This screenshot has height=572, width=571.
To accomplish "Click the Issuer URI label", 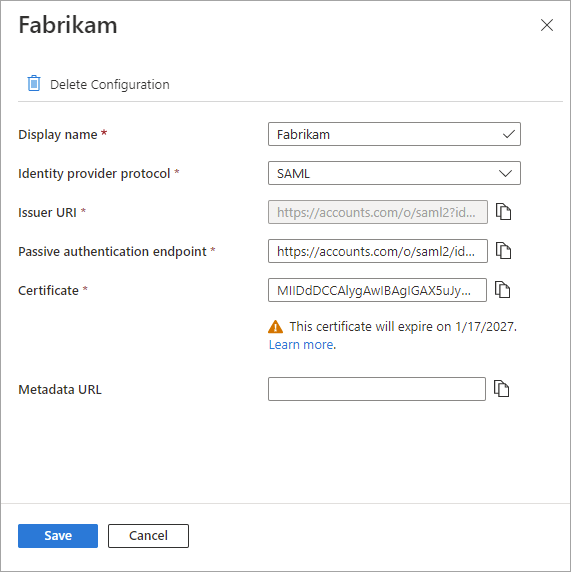I will tap(47, 212).
